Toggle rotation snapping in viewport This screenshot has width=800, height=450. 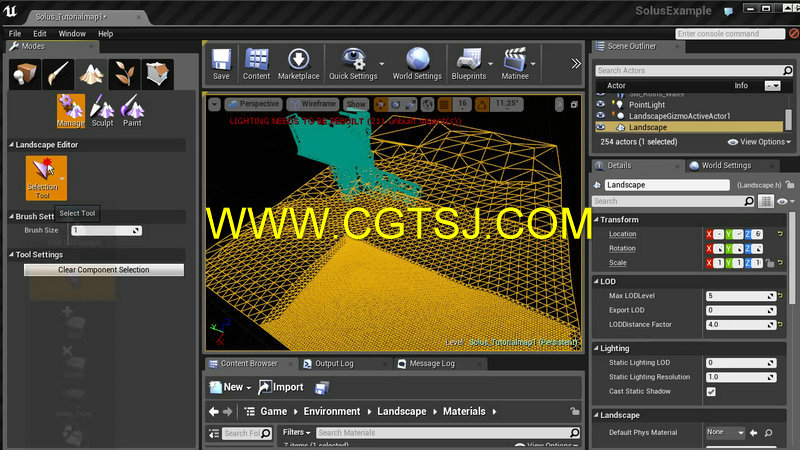point(482,105)
